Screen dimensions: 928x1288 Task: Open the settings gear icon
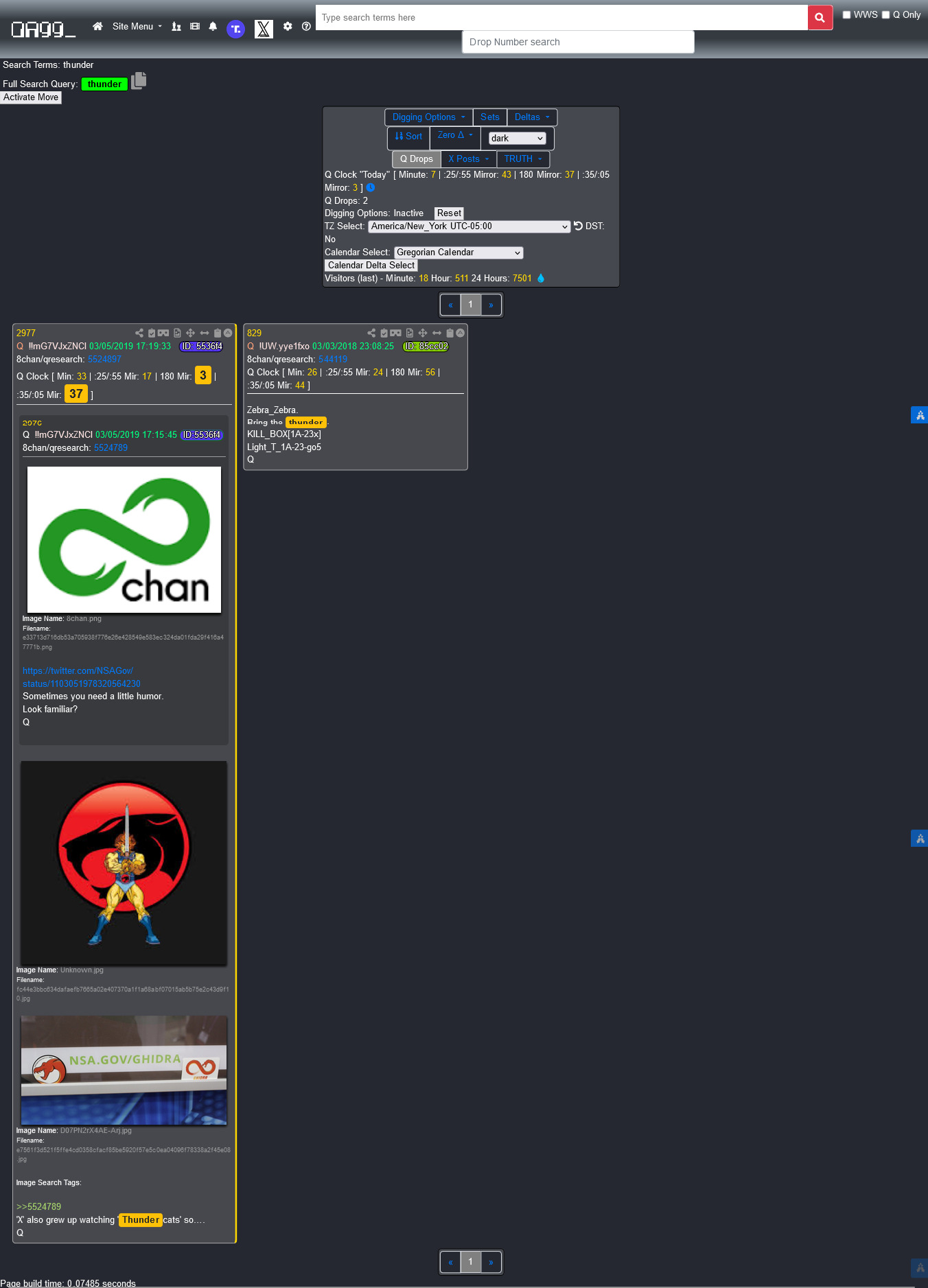288,26
